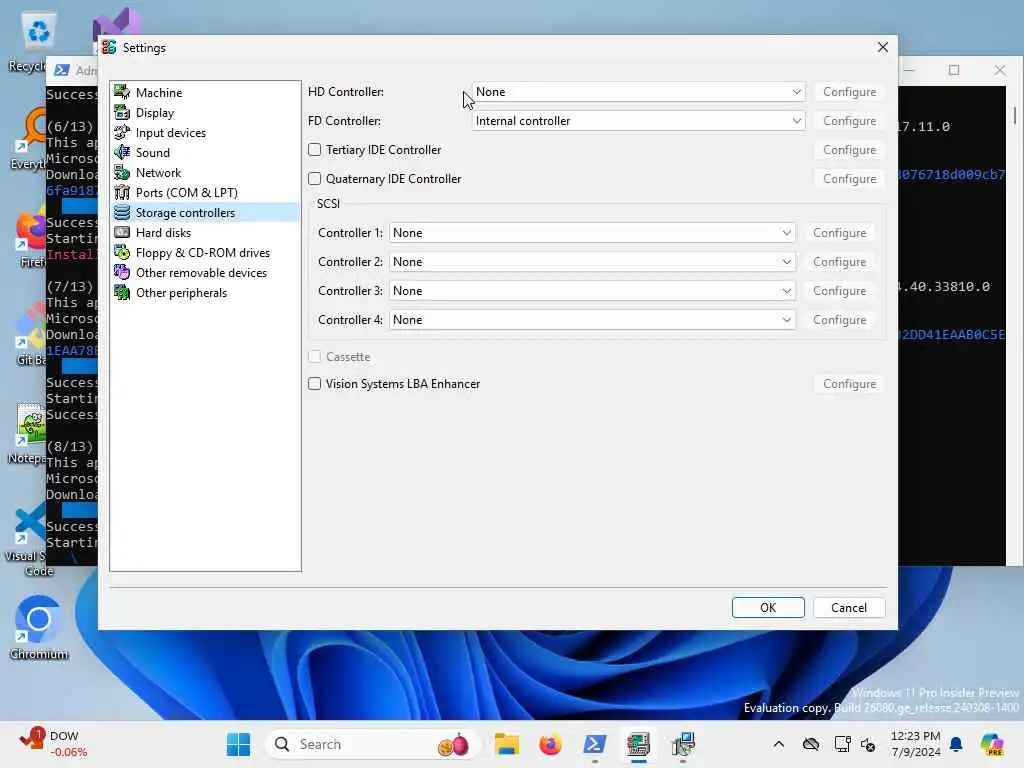
Task: Enable Quaternary IDE Controller checkbox
Action: (315, 178)
